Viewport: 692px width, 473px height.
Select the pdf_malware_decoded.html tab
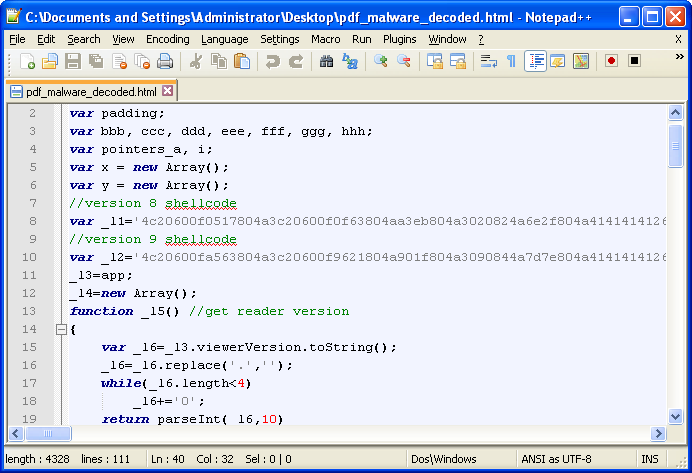(x=84, y=91)
